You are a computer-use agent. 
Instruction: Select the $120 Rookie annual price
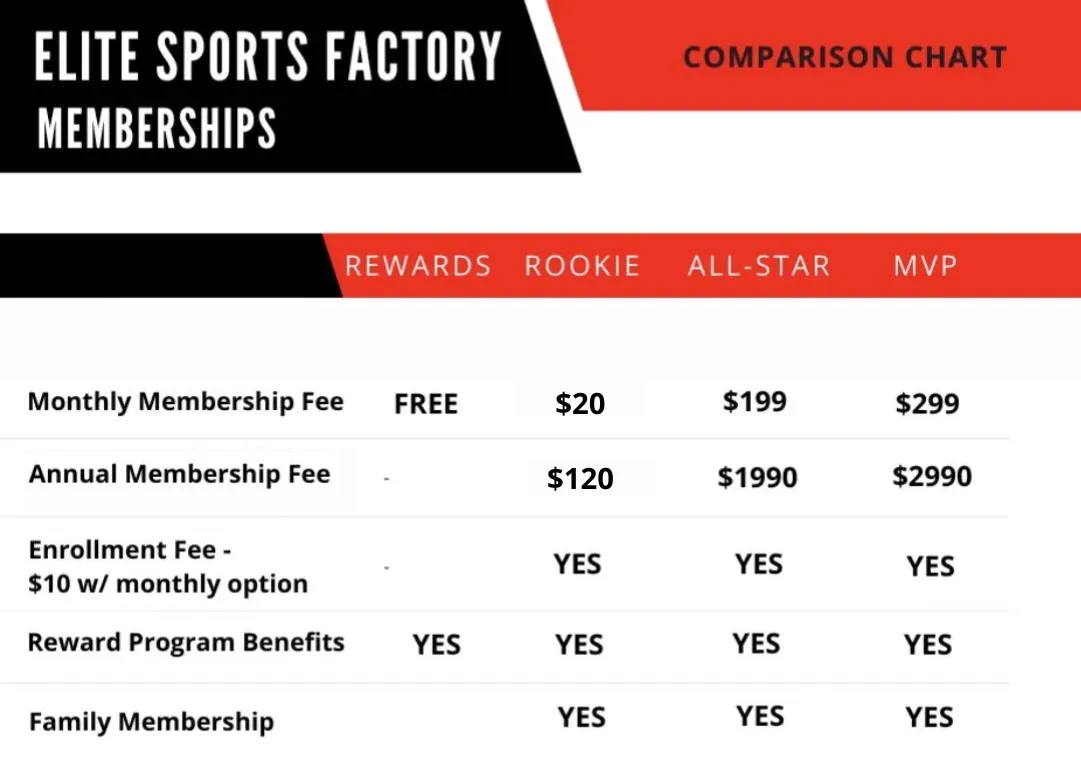point(580,479)
